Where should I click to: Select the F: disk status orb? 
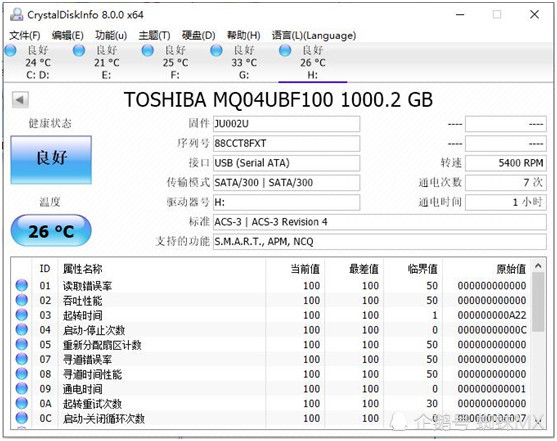[147, 50]
